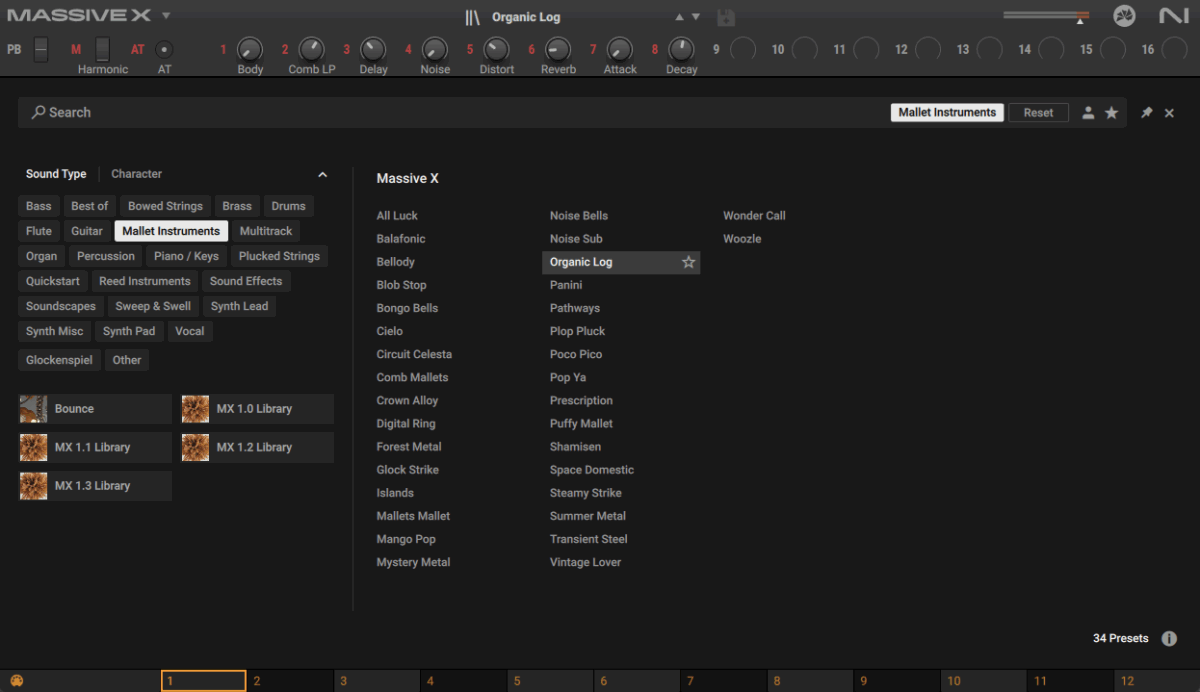Open the preset browser library icon

point(472,17)
